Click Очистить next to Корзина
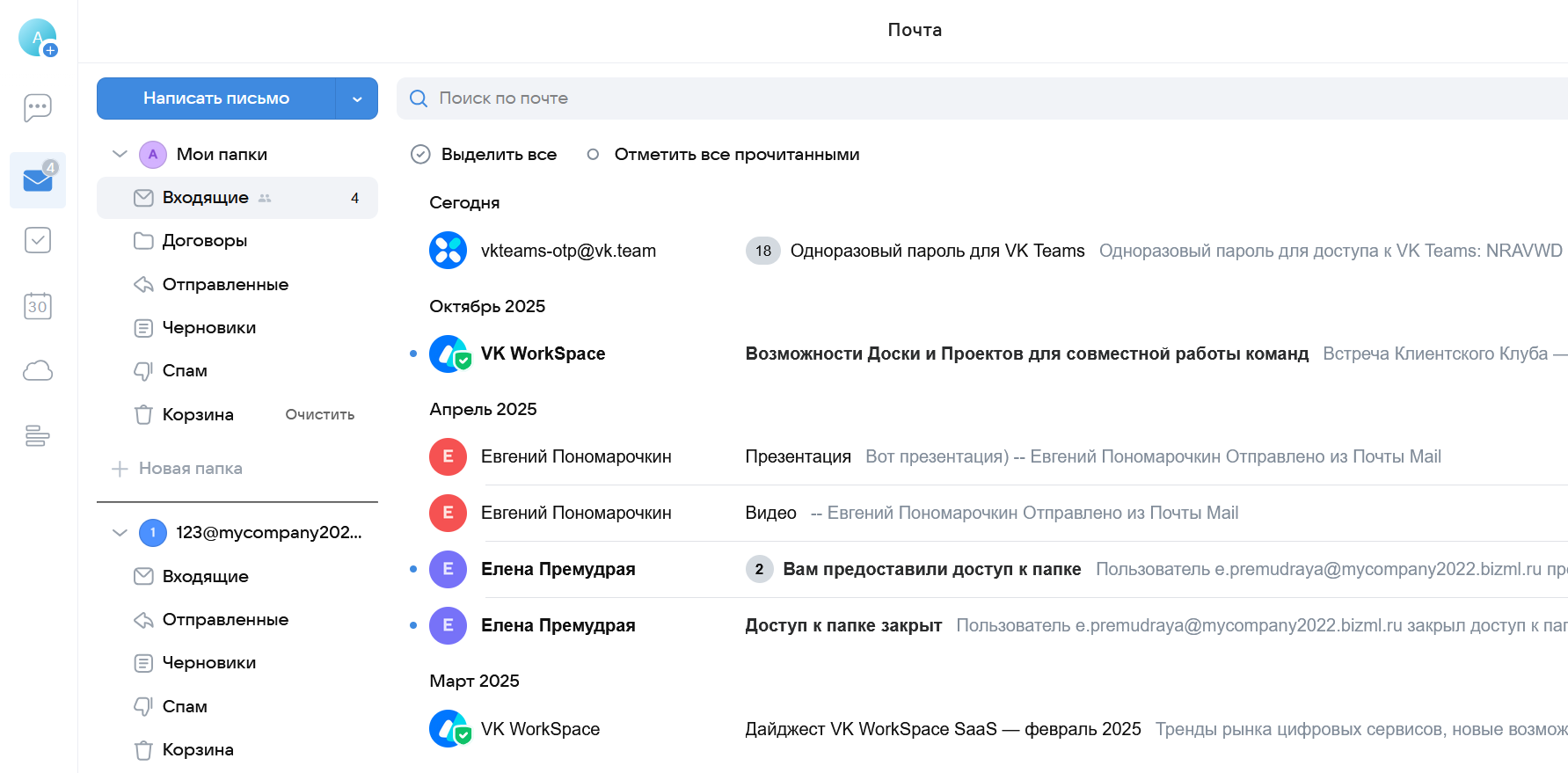Viewport: 1568px width, 773px height. coord(319,415)
